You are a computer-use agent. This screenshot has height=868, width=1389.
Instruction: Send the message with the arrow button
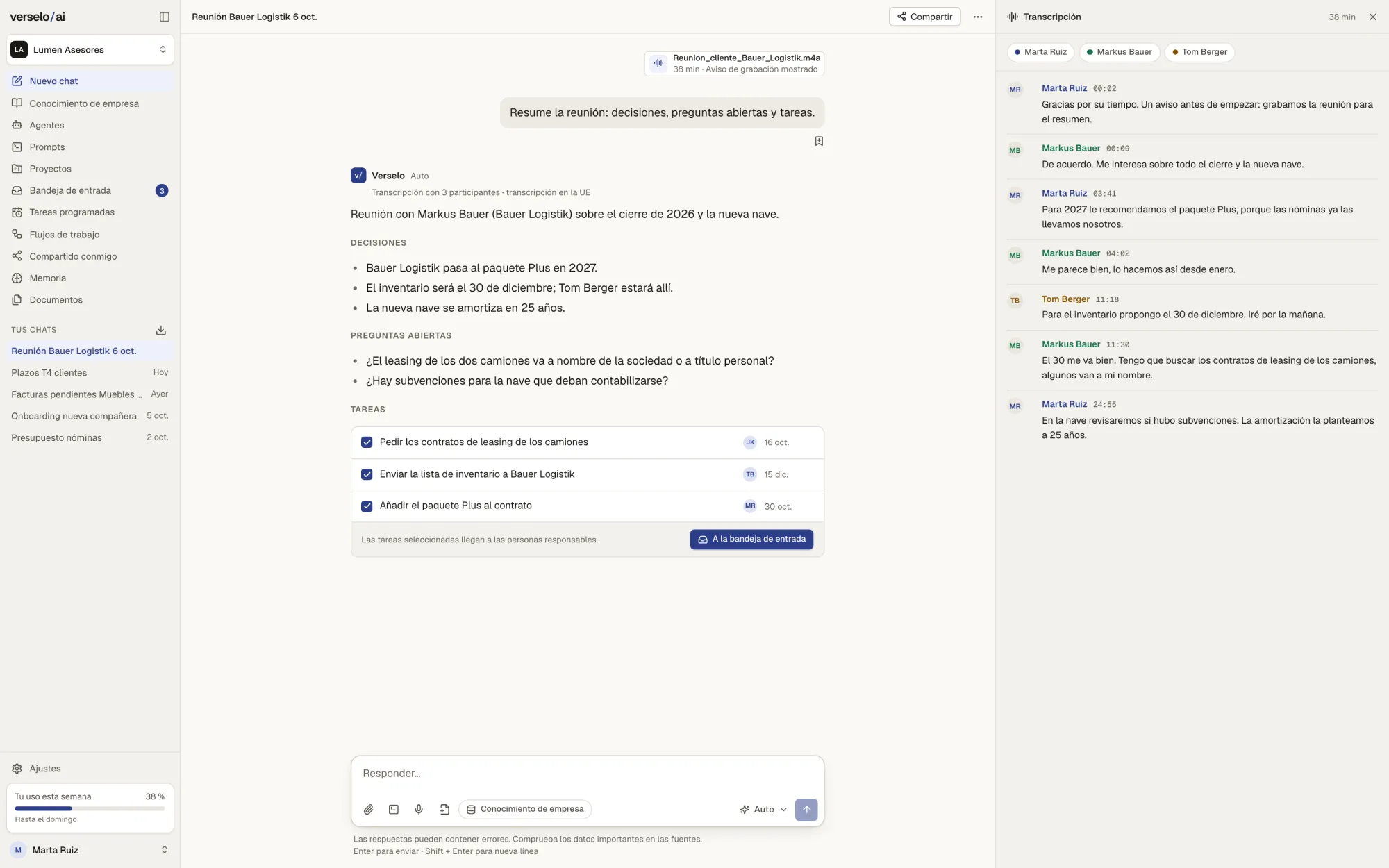(x=806, y=810)
